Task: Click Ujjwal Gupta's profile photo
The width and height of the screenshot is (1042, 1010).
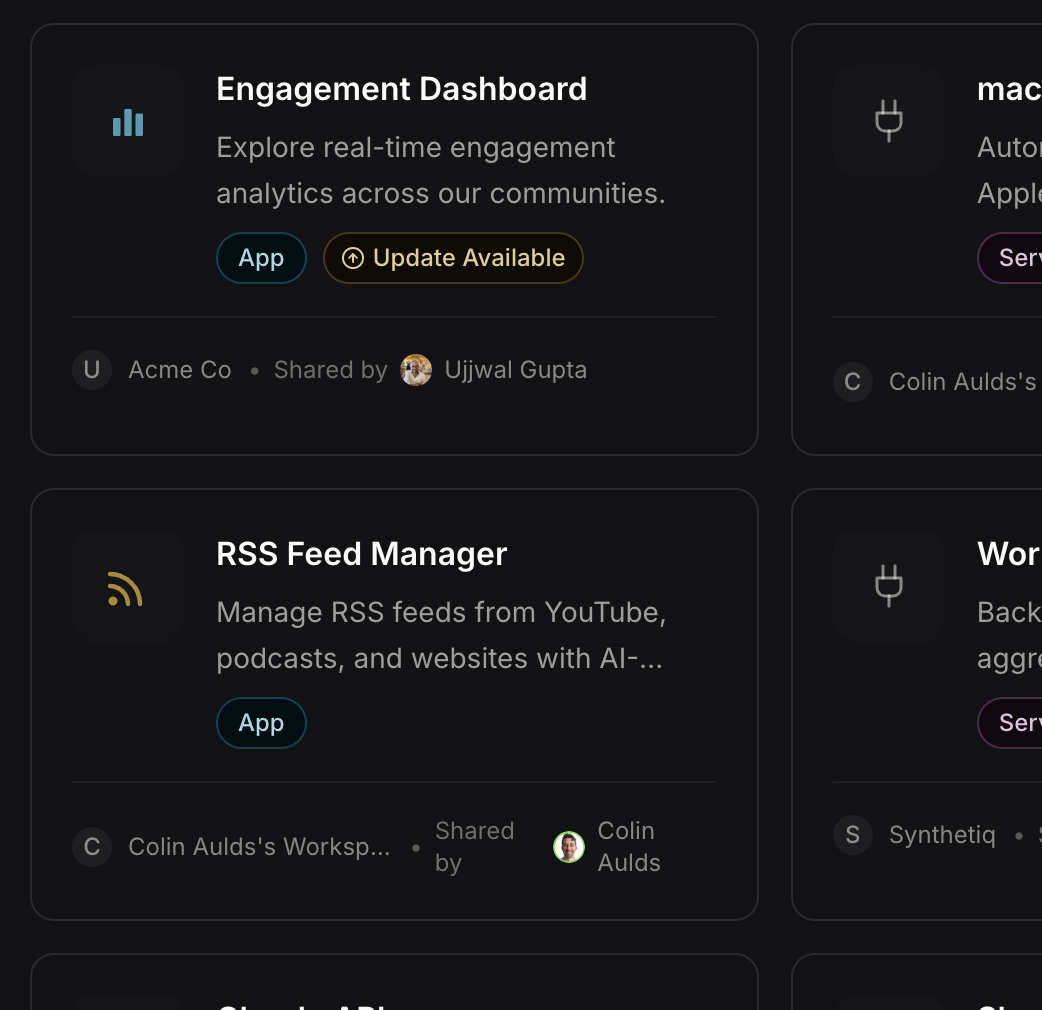Action: point(416,370)
